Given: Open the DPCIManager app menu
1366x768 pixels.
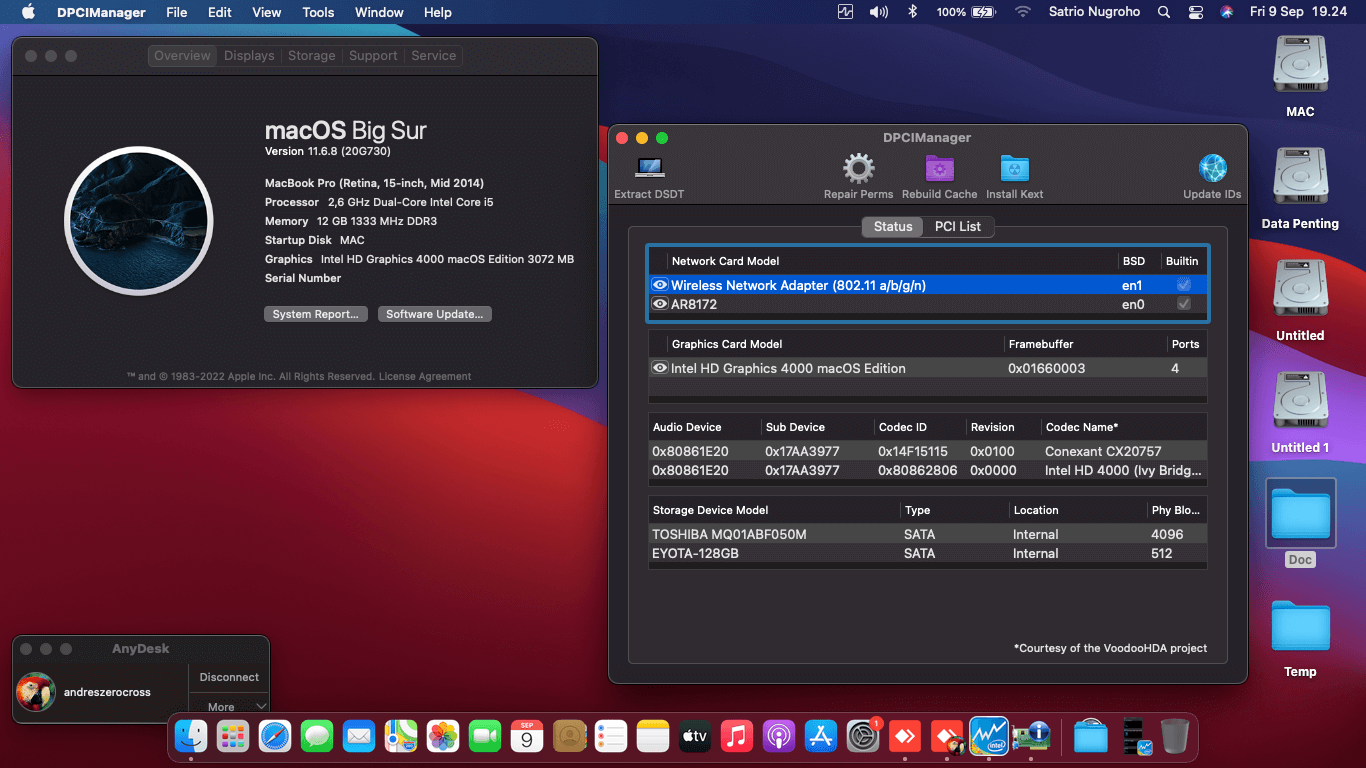Looking at the screenshot, I should coord(101,12).
